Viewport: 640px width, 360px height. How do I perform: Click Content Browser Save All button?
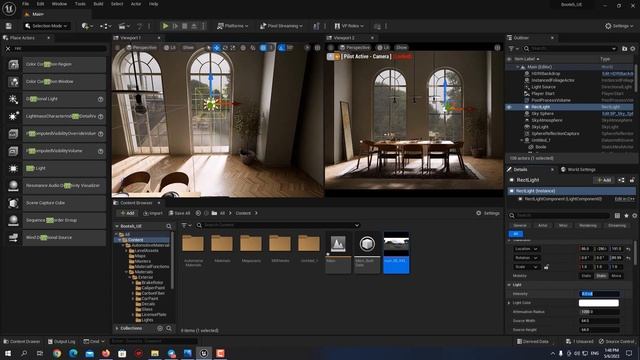pos(179,213)
